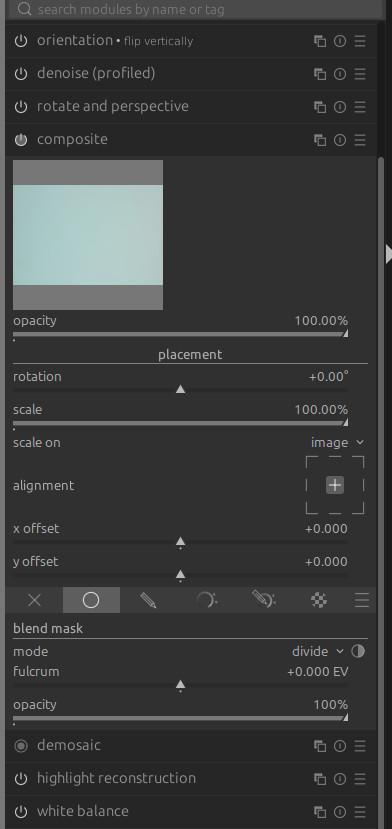Image resolution: width=392 pixels, height=829 pixels.
Task: Open presets menu for orientation module
Action: [360, 41]
